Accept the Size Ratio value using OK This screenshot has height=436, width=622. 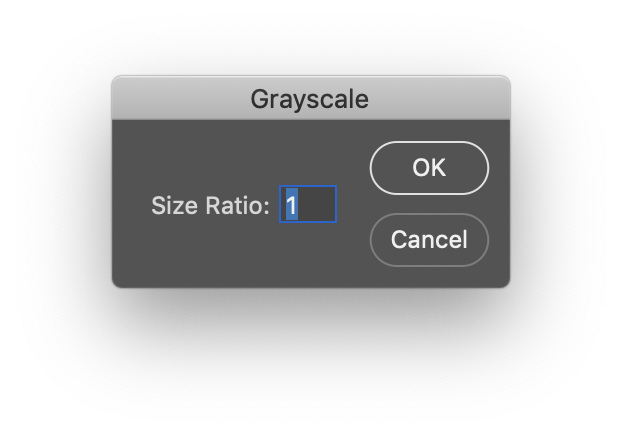click(429, 168)
